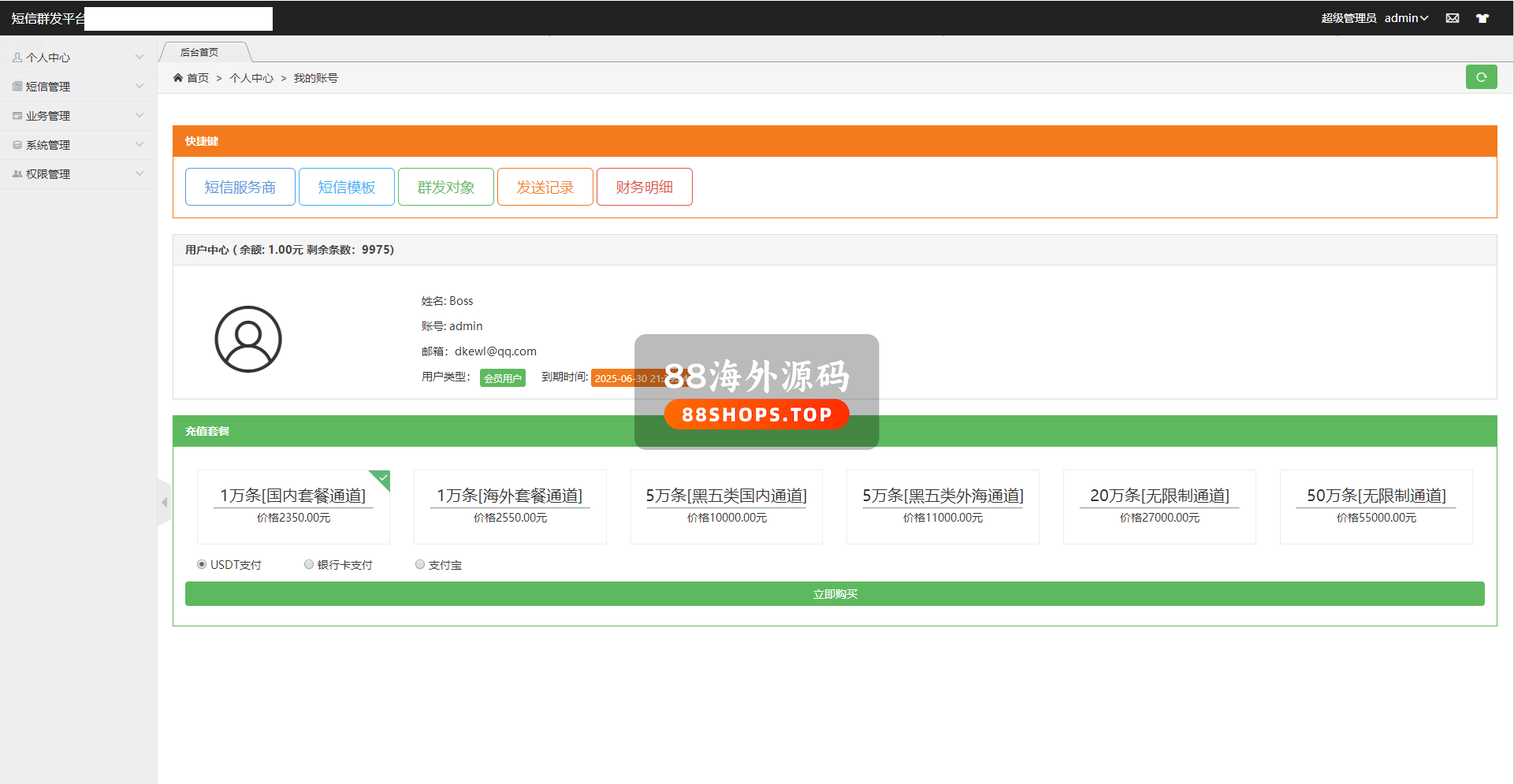Select the USDT支付 payment option
This screenshot has width=1514, height=784.
202,564
